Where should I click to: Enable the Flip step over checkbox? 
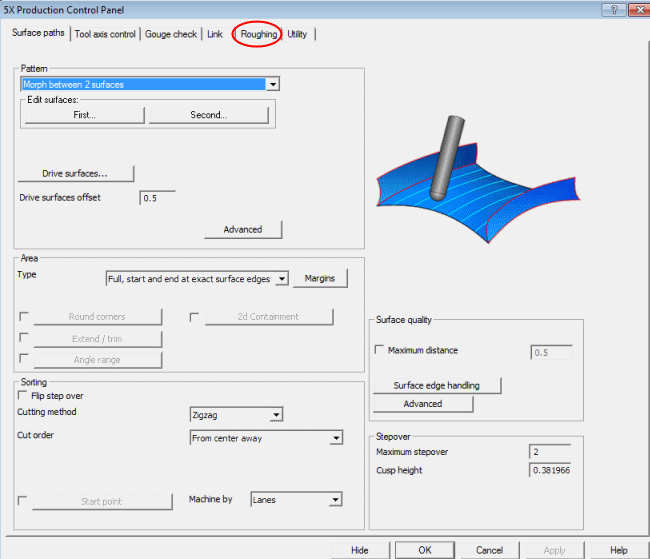point(24,396)
